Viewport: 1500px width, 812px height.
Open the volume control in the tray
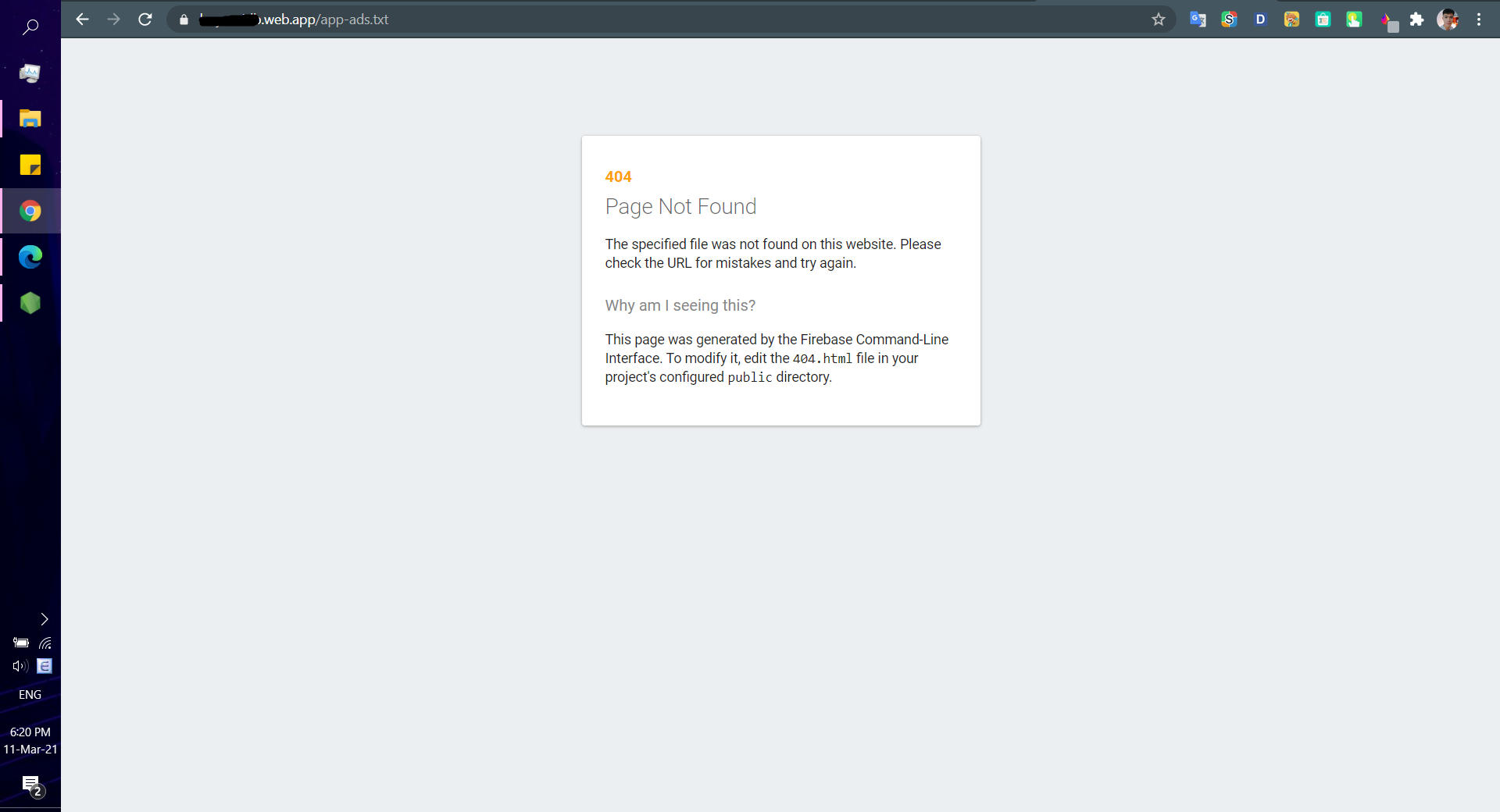click(20, 666)
